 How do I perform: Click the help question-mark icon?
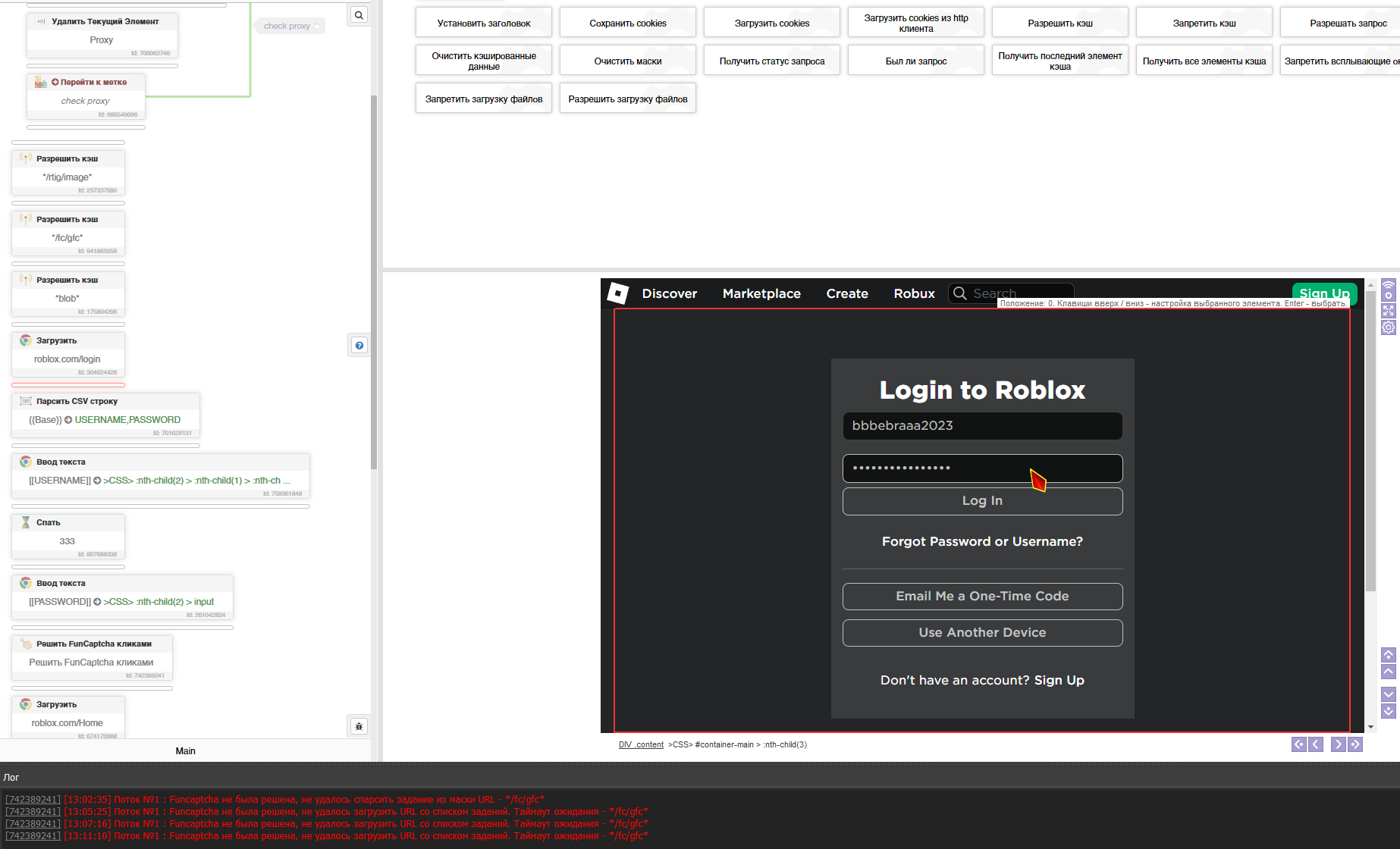point(359,345)
